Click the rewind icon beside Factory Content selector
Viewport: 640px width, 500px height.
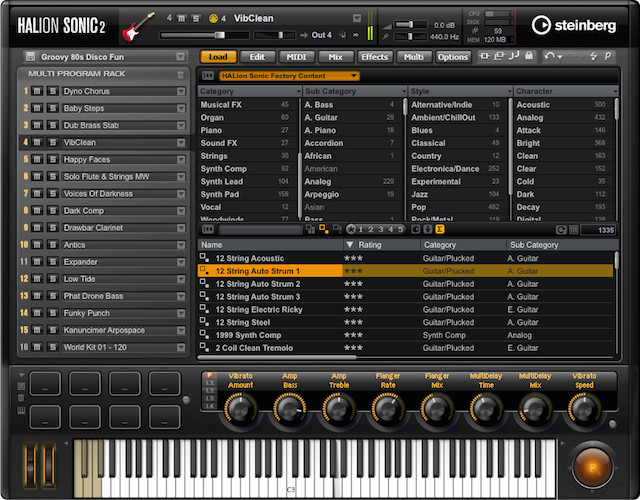[x=208, y=76]
